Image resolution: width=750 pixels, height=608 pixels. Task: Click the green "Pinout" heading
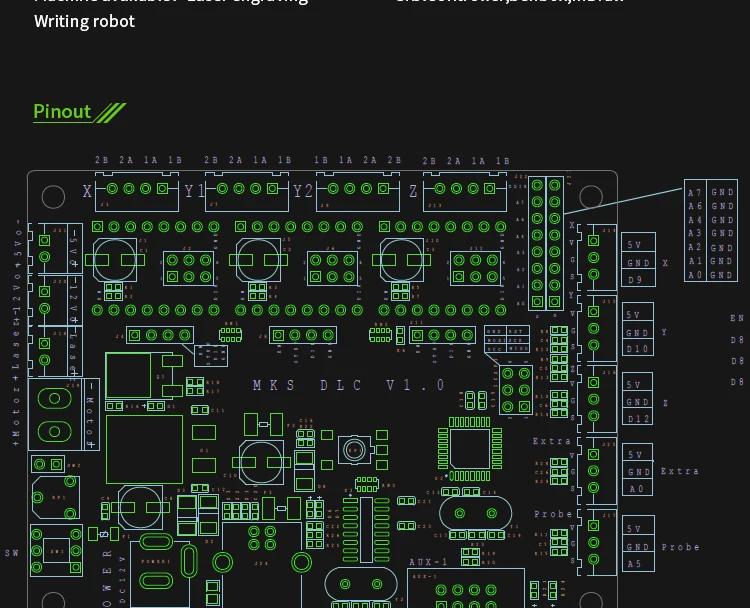(x=62, y=112)
